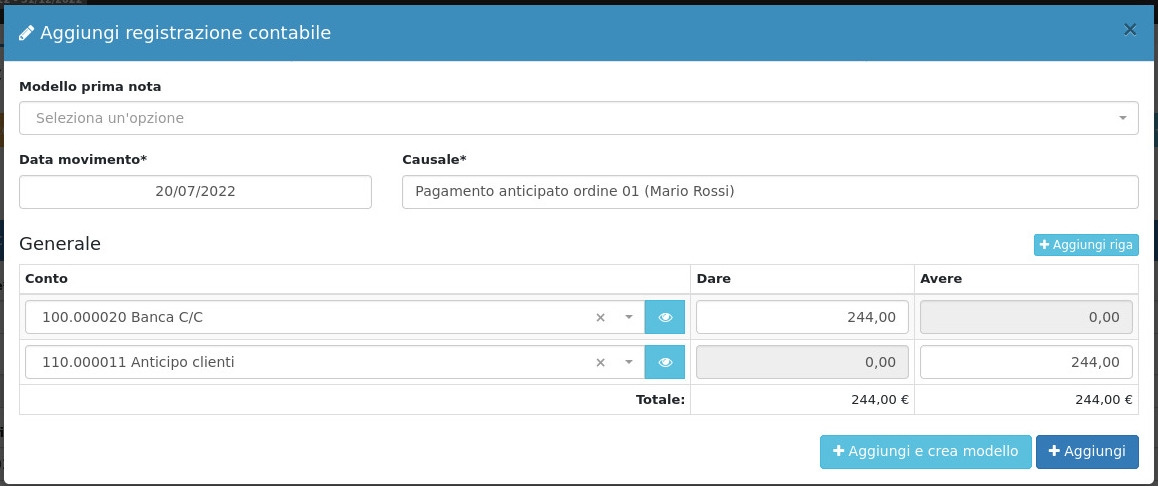Focus the Data movimento date field

point(195,192)
